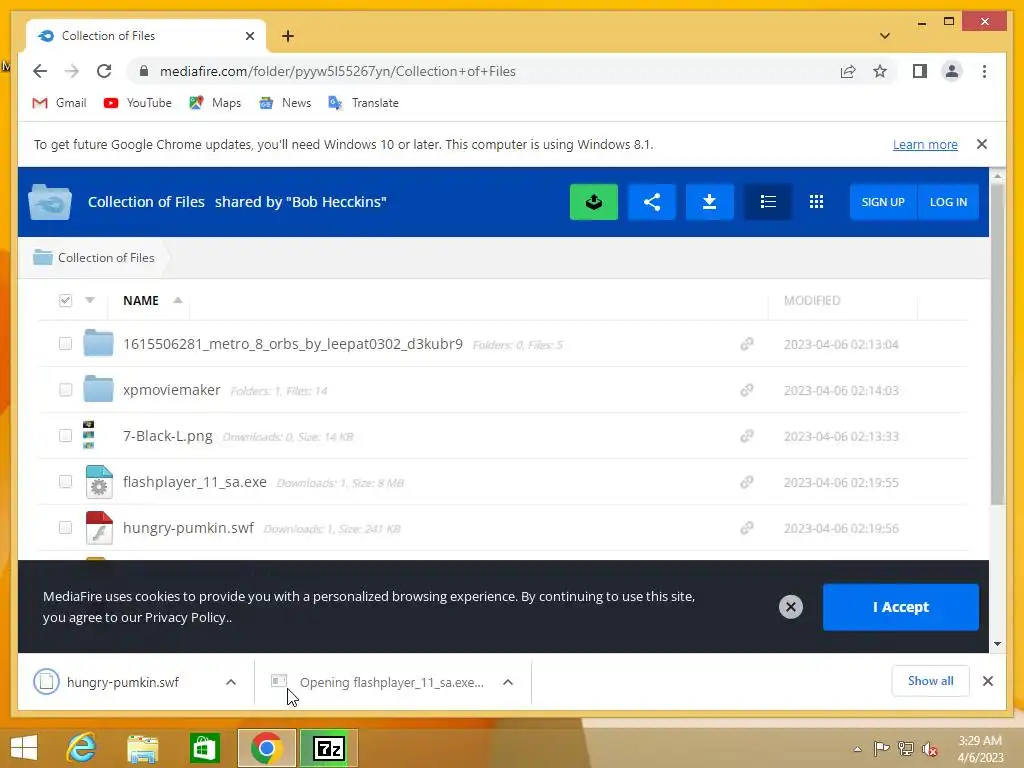
Task: Open the Chrome profile avatar icon
Action: point(952,71)
